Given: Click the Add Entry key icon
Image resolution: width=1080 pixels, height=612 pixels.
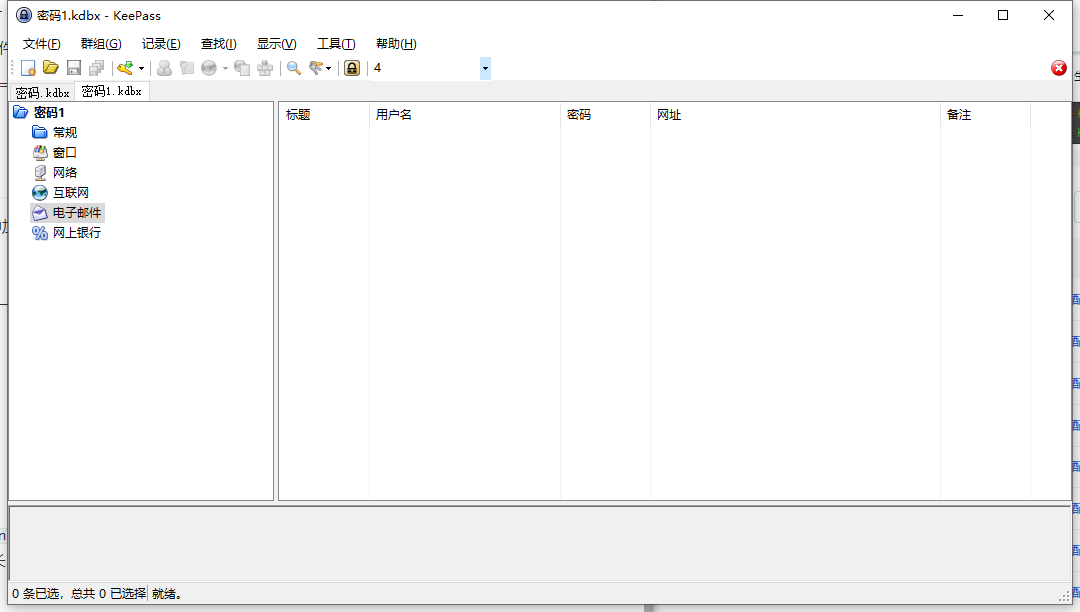Looking at the screenshot, I should pyautogui.click(x=125, y=67).
